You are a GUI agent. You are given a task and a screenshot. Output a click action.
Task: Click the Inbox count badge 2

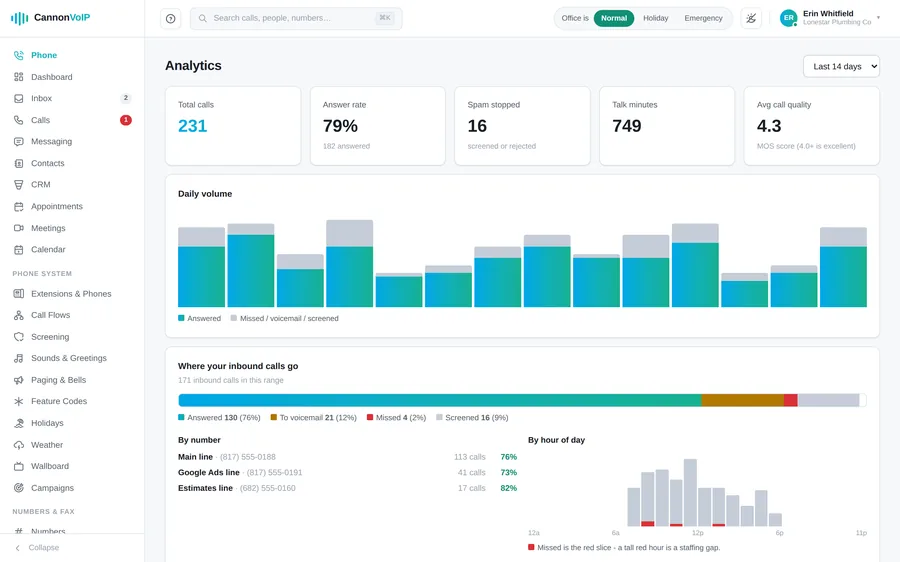(126, 98)
